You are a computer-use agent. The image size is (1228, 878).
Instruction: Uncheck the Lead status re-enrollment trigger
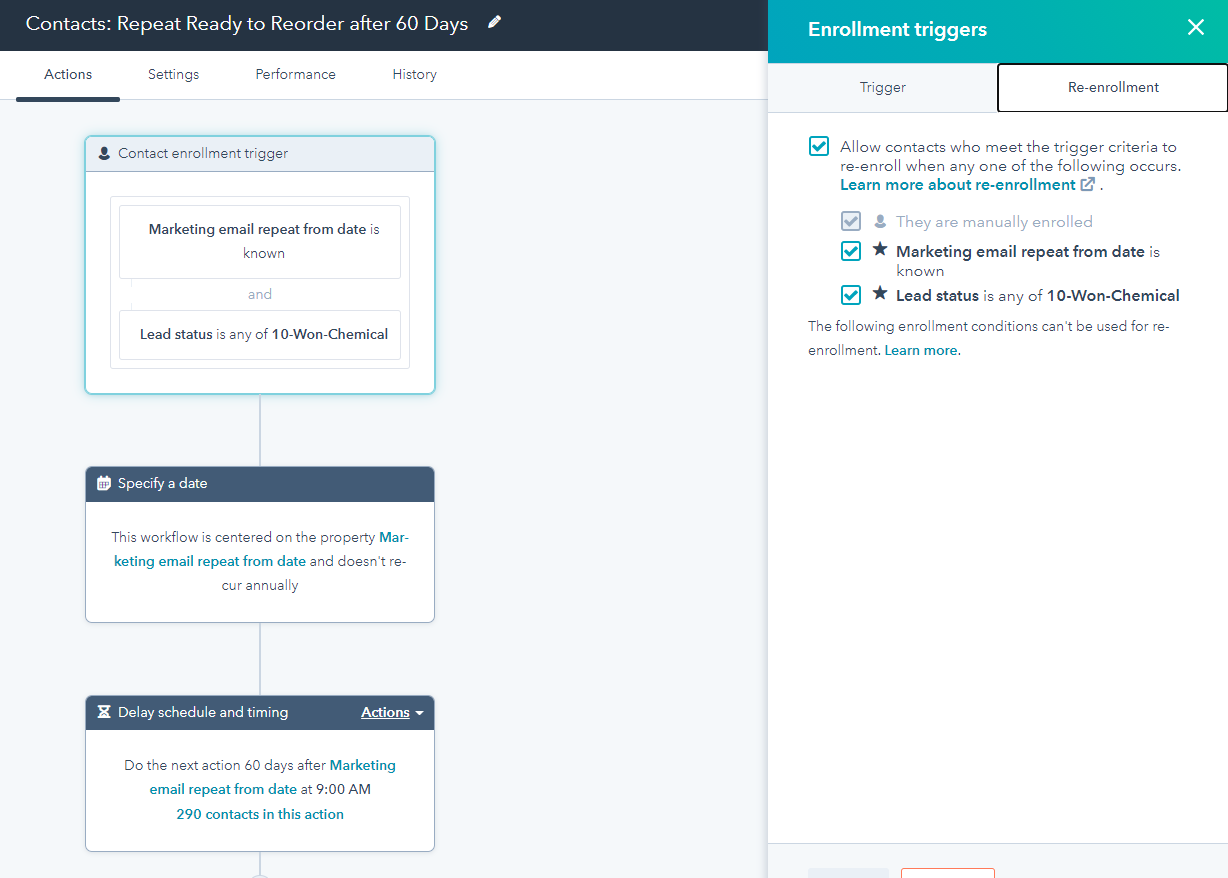pos(850,295)
